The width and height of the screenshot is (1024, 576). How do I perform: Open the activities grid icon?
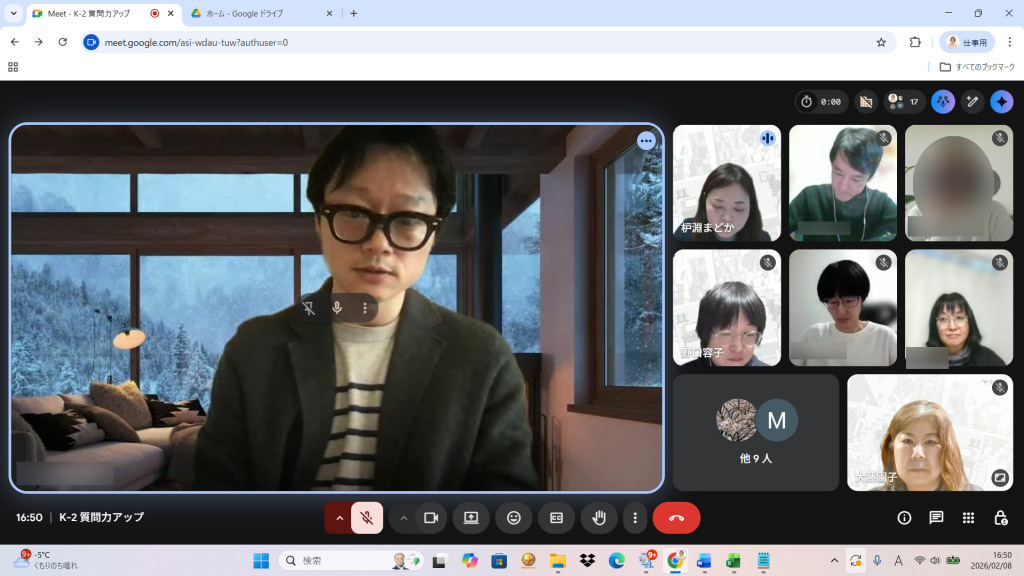968,518
